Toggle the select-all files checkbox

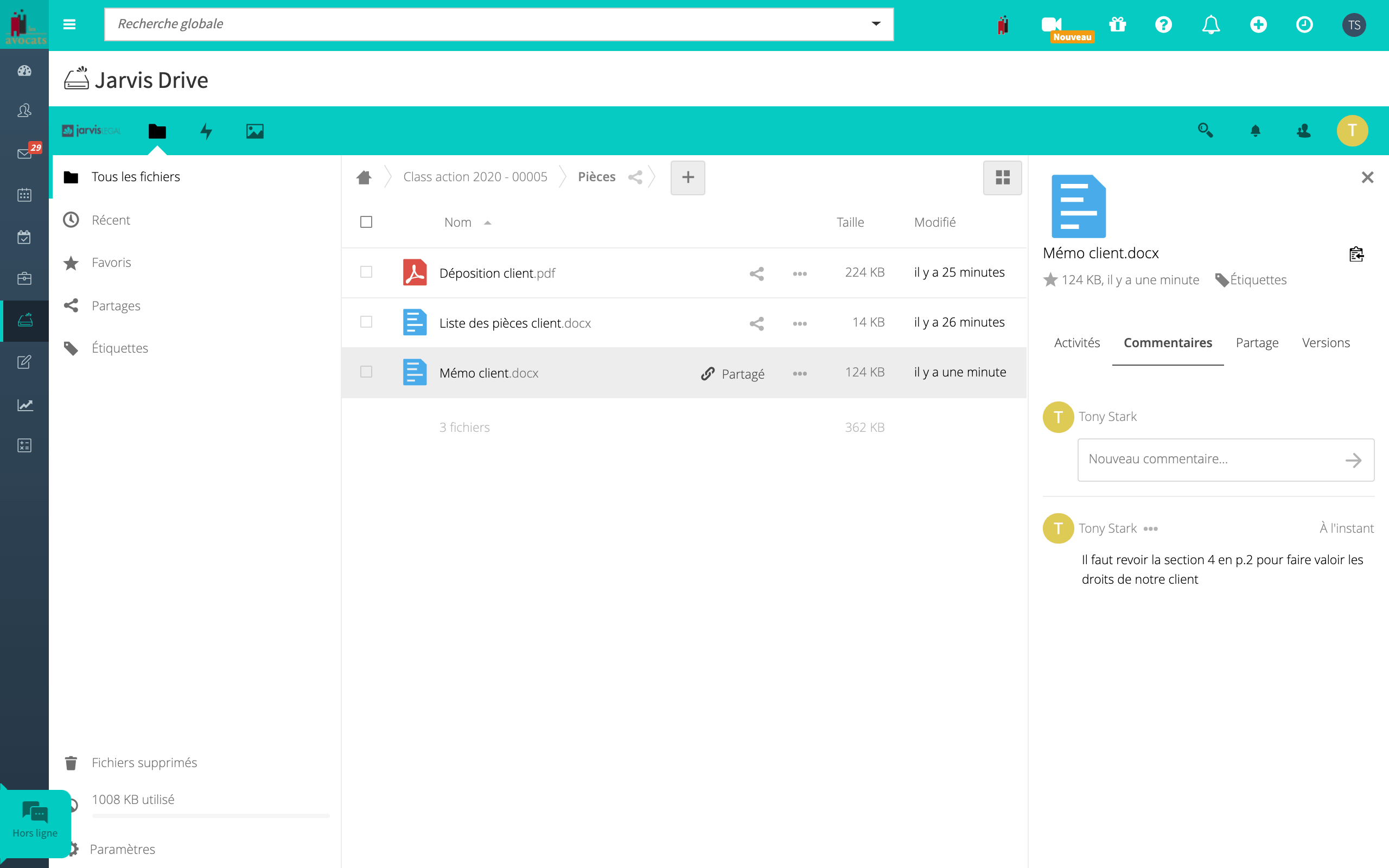(x=366, y=222)
